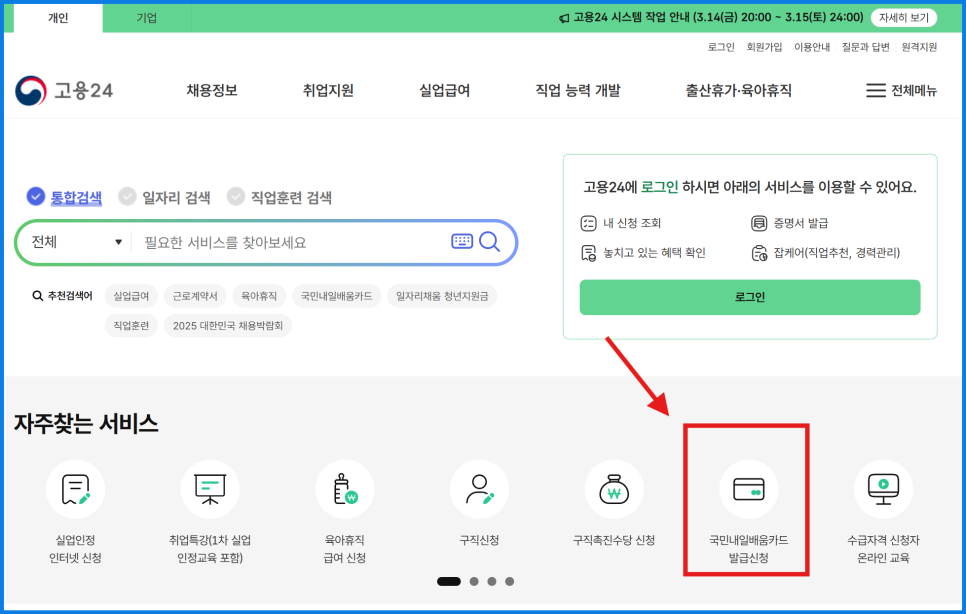Open 국민내일배움카드 발급신청 card icon
The image size is (966, 614).
pyautogui.click(x=749, y=489)
